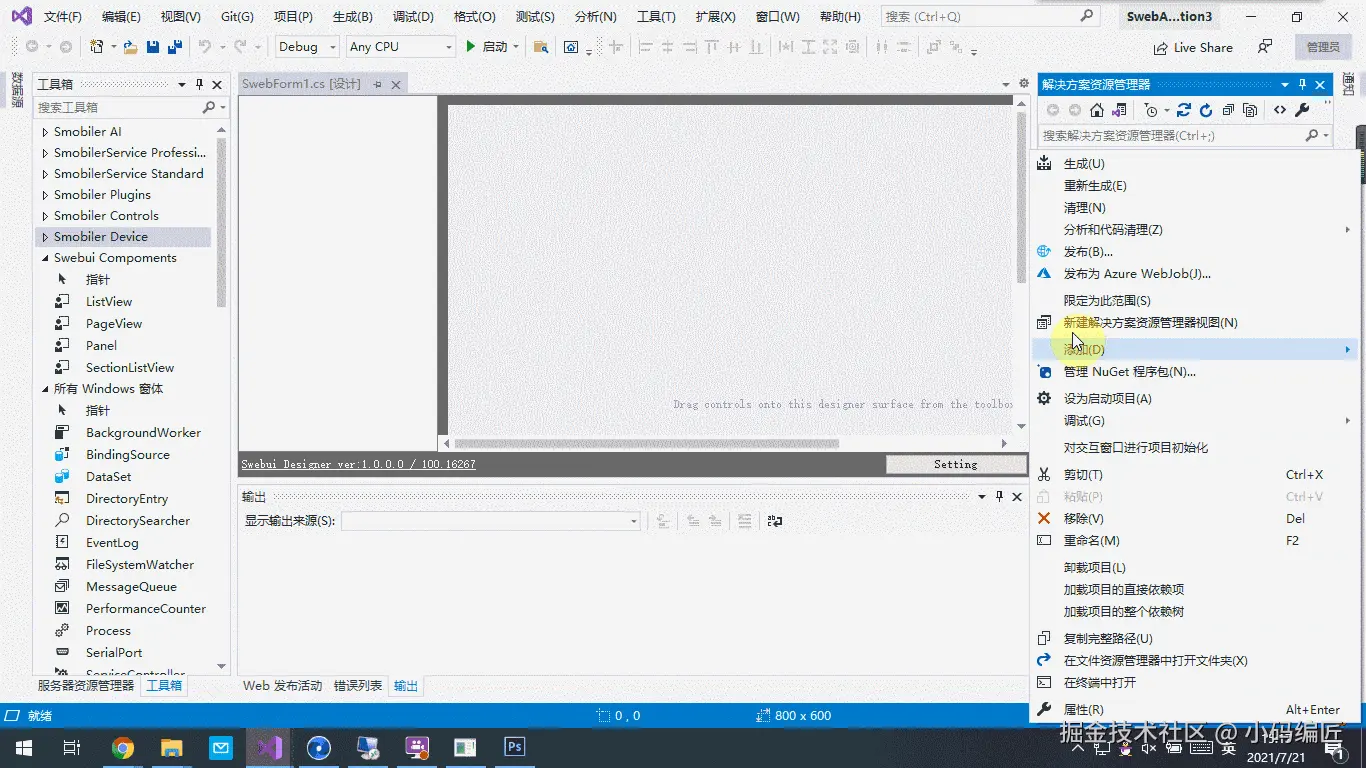The height and width of the screenshot is (768, 1366).
Task: Click the Refresh icon in Solution Explorer
Action: [x=1206, y=111]
